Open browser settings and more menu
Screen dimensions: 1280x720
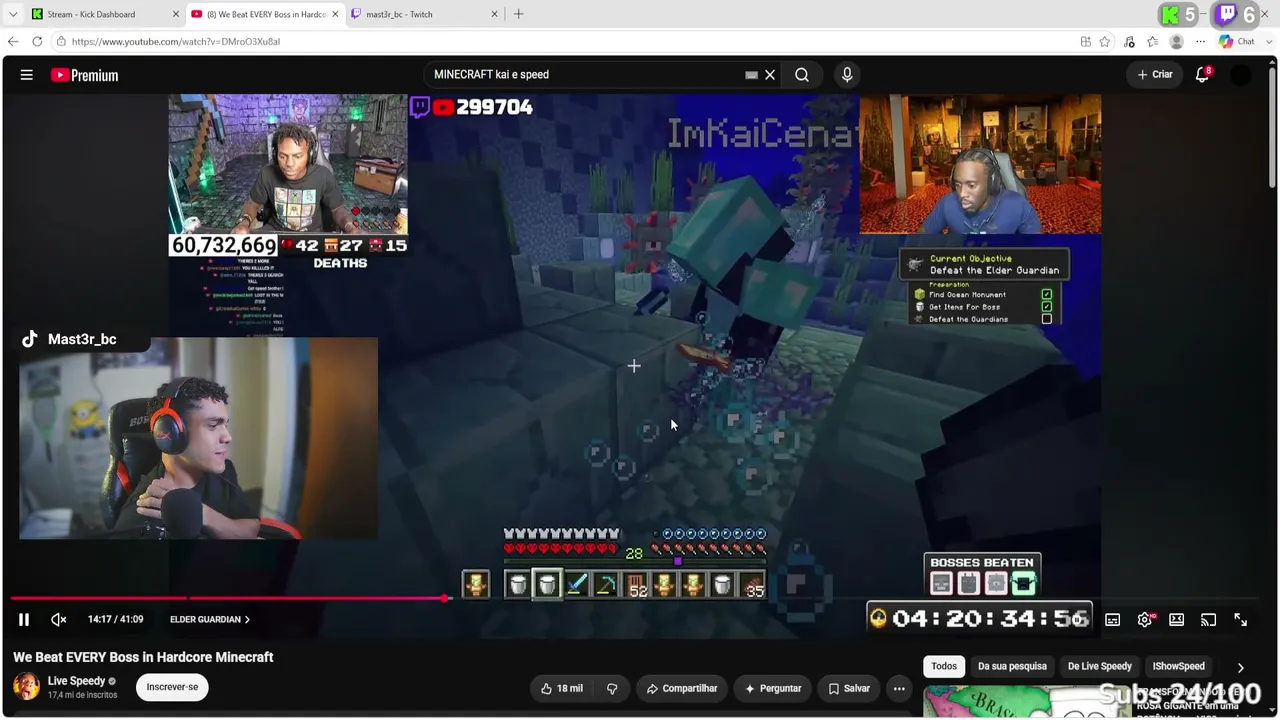point(1201,42)
